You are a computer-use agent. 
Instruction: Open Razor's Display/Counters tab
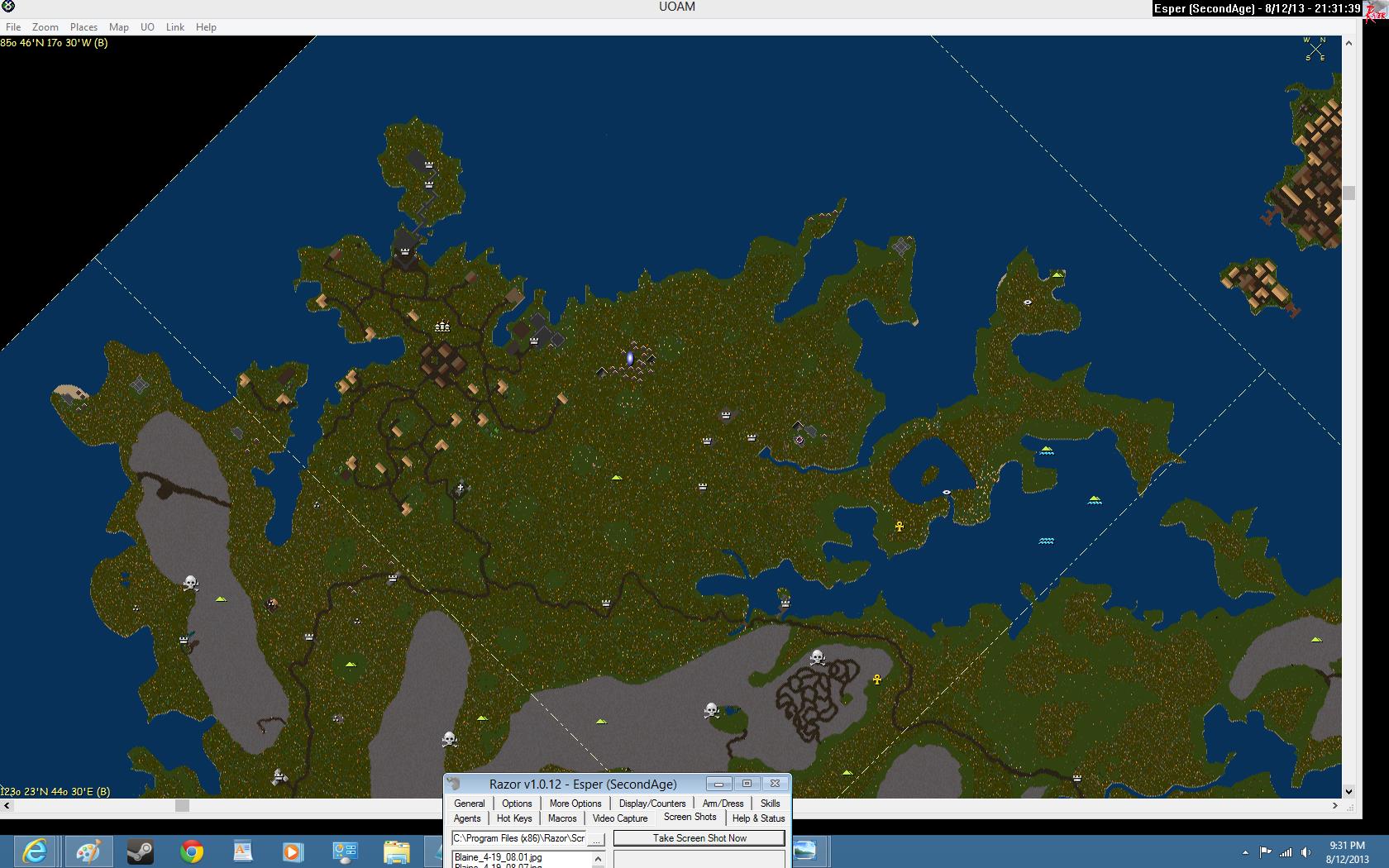pyautogui.click(x=652, y=804)
